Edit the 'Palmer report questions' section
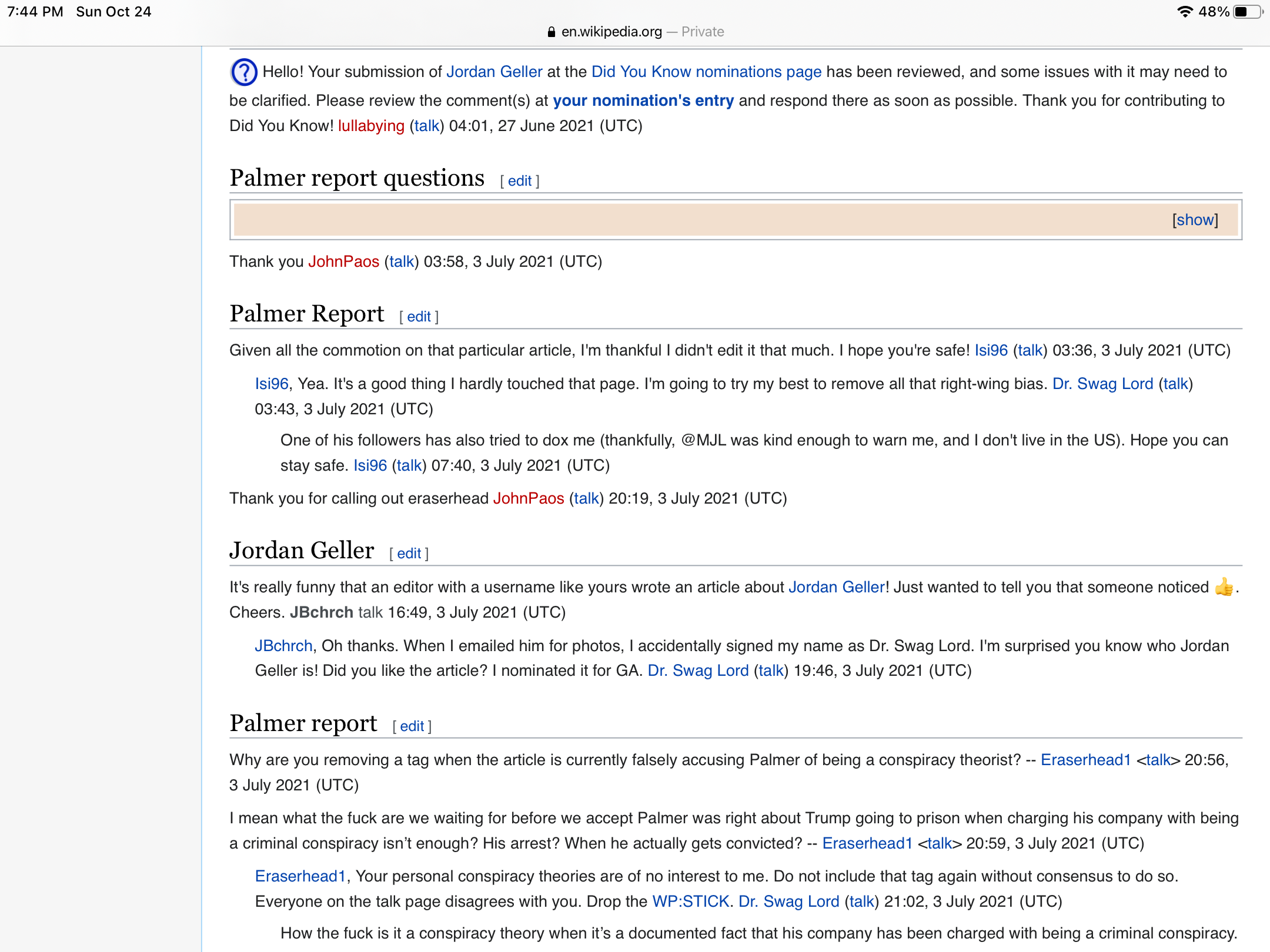 520,181
